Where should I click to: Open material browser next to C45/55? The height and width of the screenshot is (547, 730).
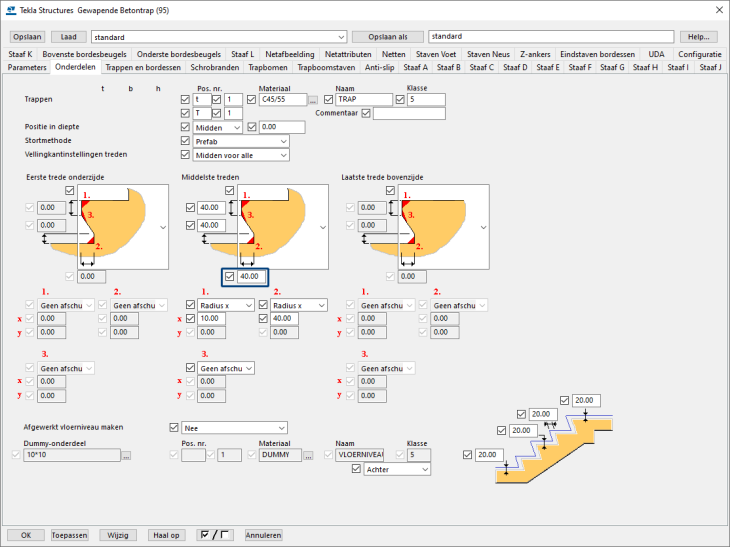pos(313,100)
